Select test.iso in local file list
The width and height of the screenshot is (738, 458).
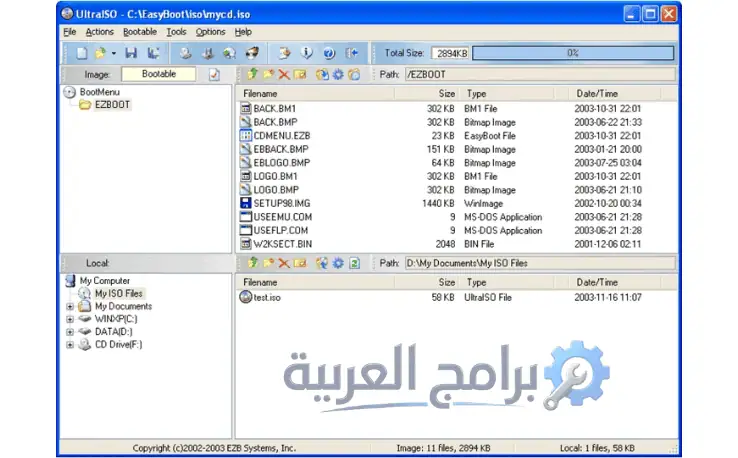266,297
